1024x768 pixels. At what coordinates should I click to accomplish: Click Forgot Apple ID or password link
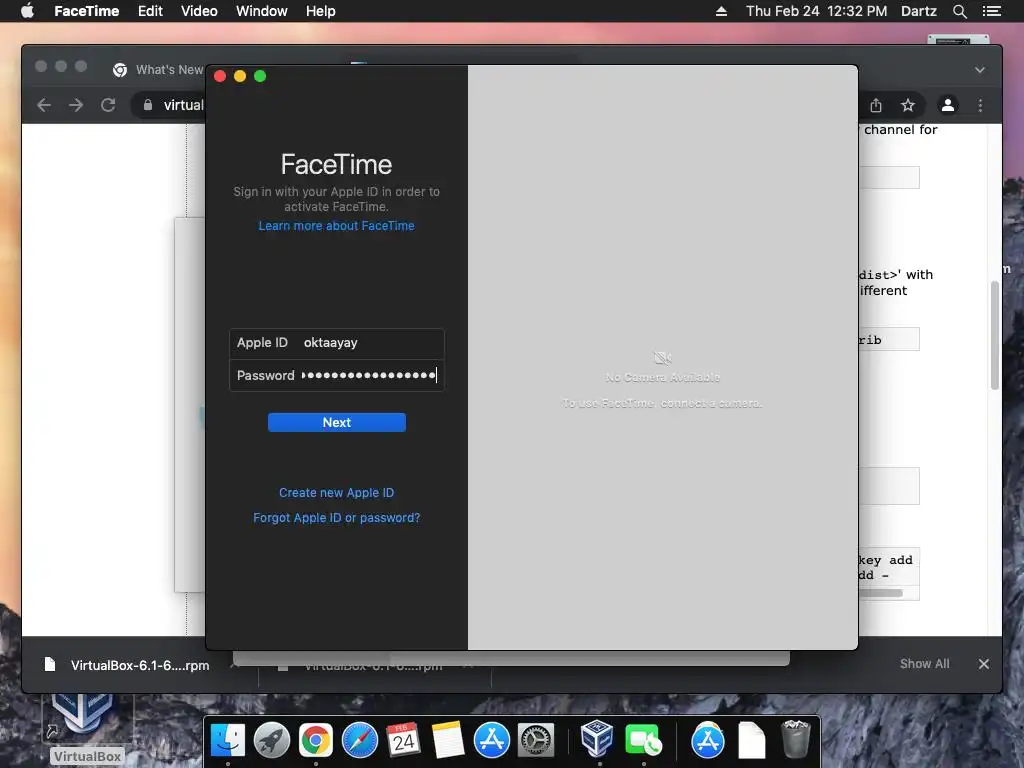point(336,518)
